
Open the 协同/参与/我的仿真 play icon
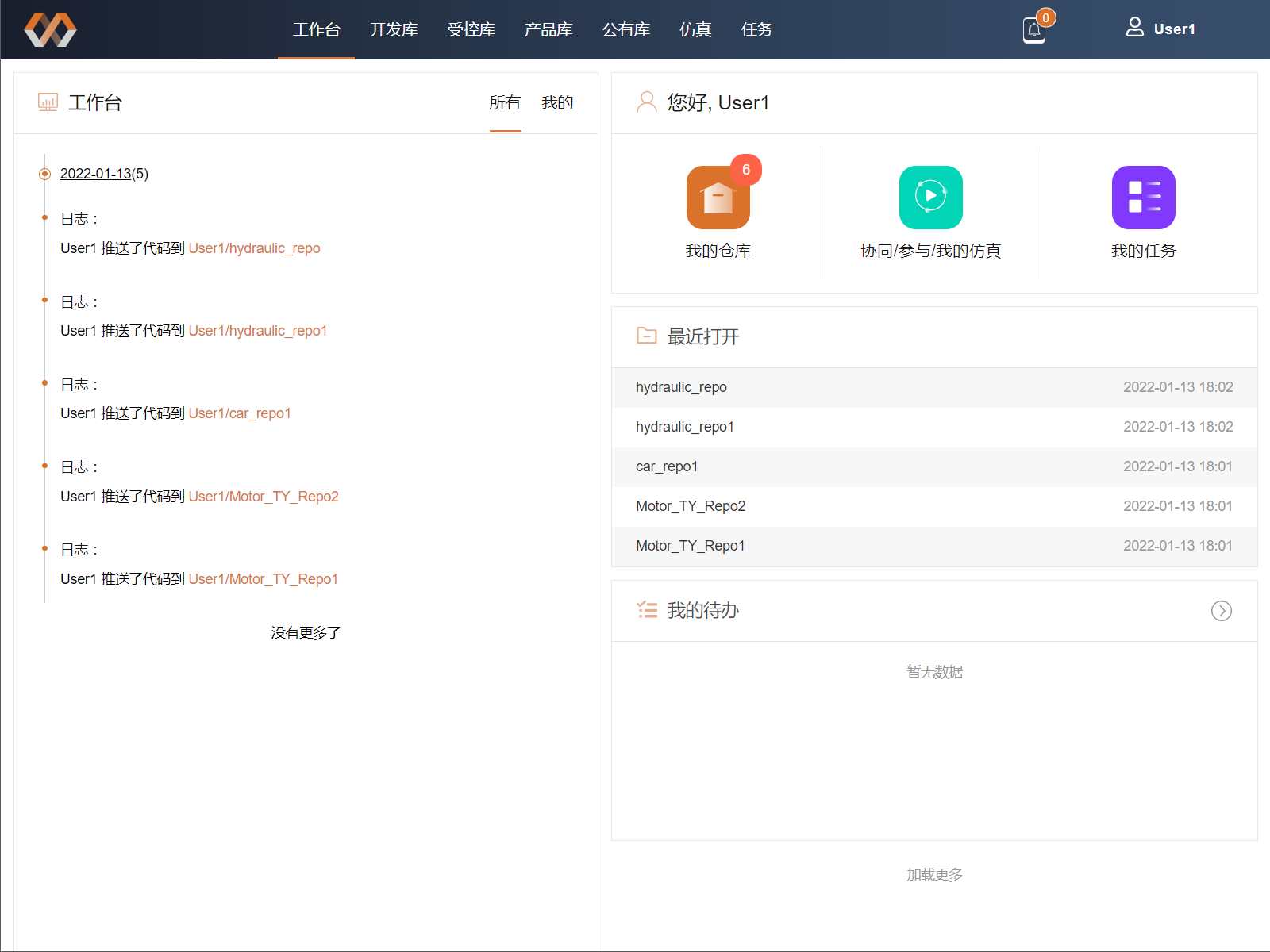click(x=930, y=198)
